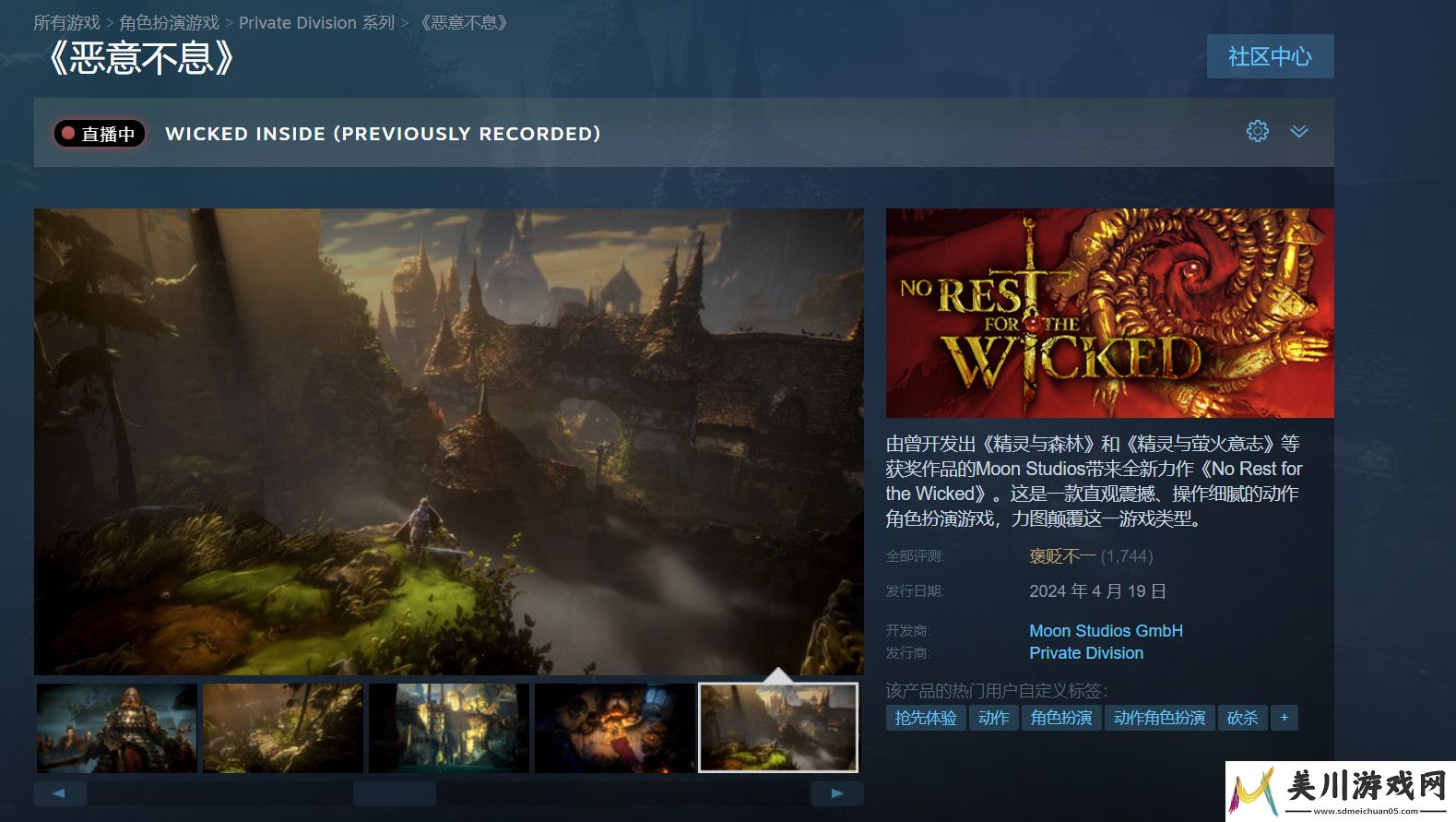Select the castle town thumbnail
The width and height of the screenshot is (1456, 822).
[449, 728]
